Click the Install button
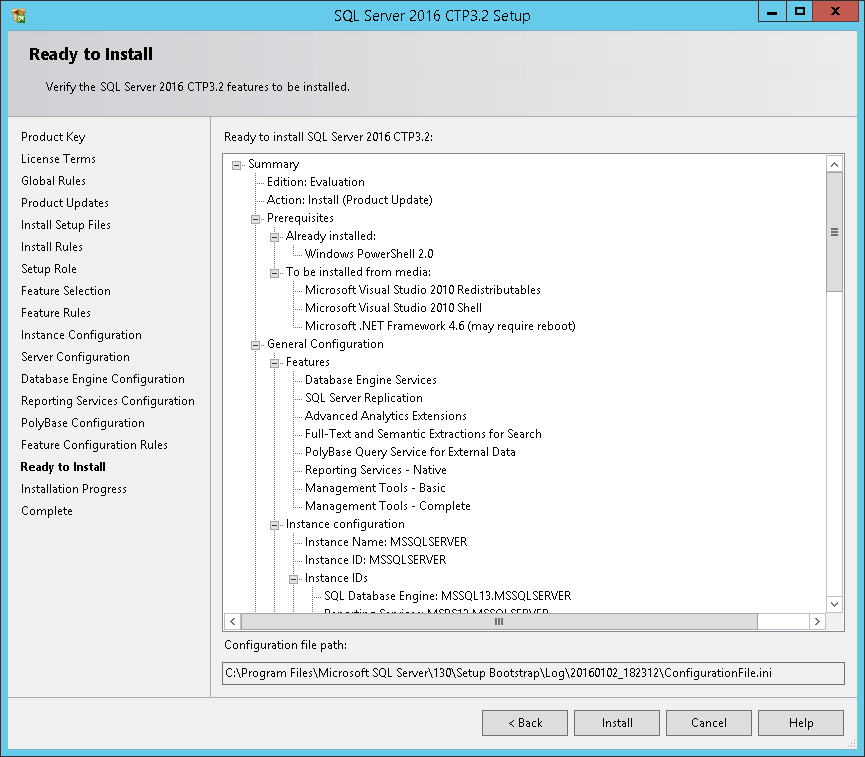Image resolution: width=865 pixels, height=757 pixels. pyautogui.click(x=617, y=723)
